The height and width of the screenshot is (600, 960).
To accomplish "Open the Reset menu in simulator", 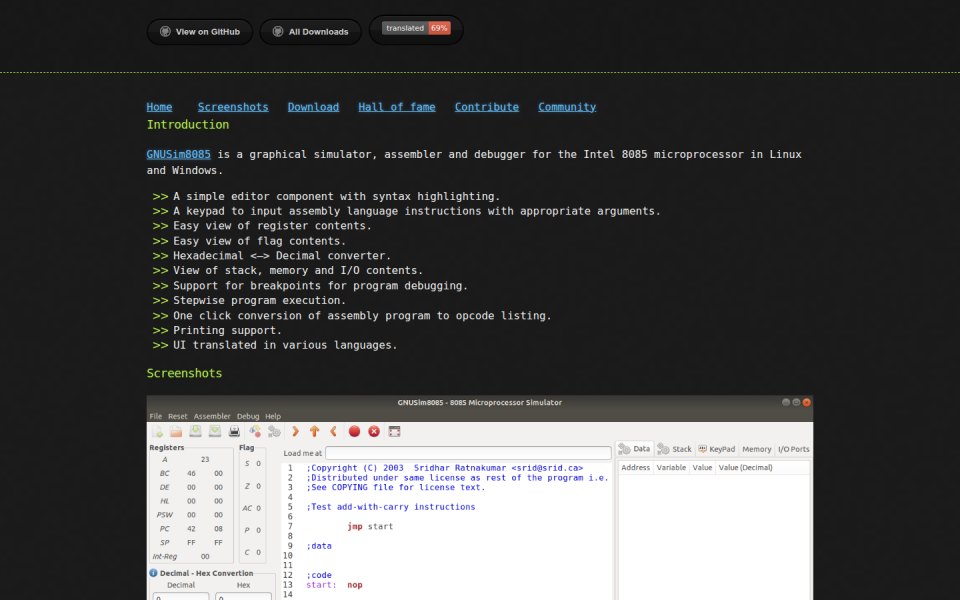I will pyautogui.click(x=178, y=416).
